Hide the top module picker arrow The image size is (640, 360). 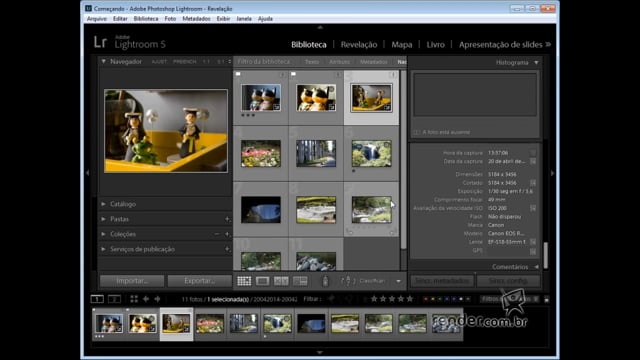pyautogui.click(x=320, y=27)
